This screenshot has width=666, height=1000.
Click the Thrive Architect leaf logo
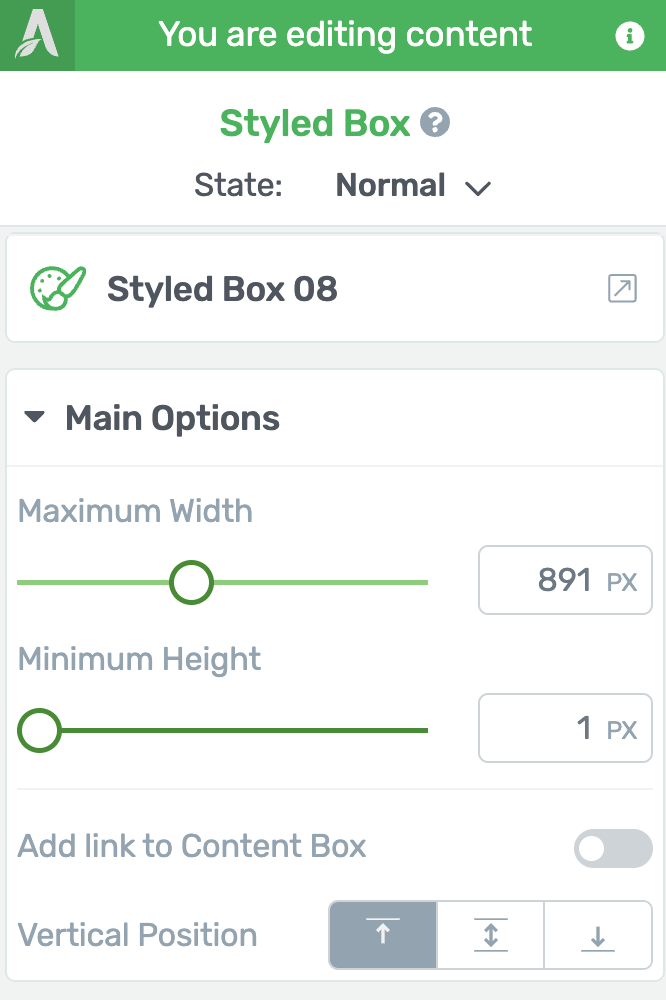37,34
